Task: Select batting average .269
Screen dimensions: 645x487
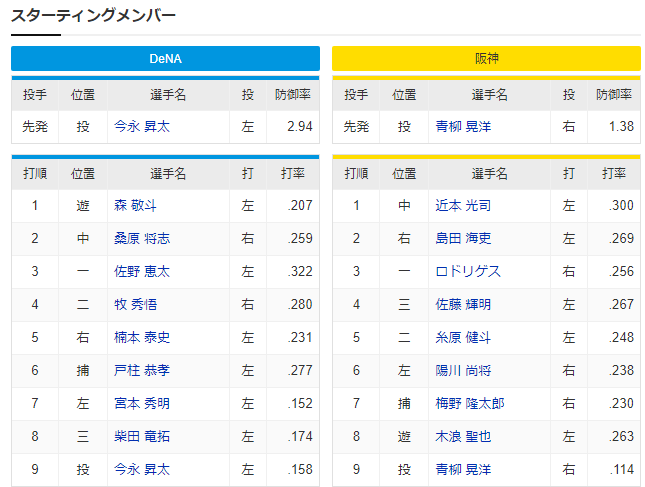Action: click(x=621, y=238)
